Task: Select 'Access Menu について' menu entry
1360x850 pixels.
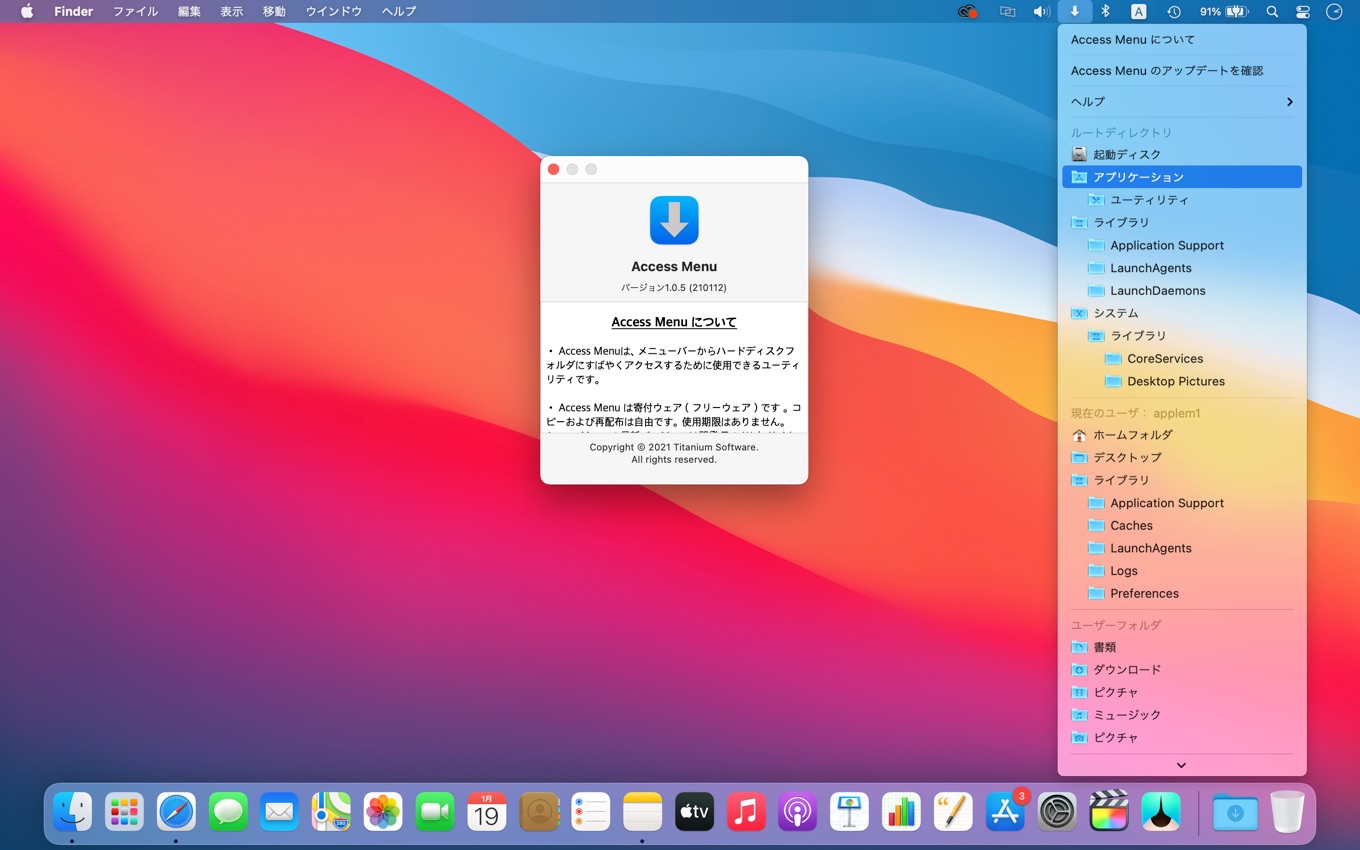Action: click(1182, 40)
